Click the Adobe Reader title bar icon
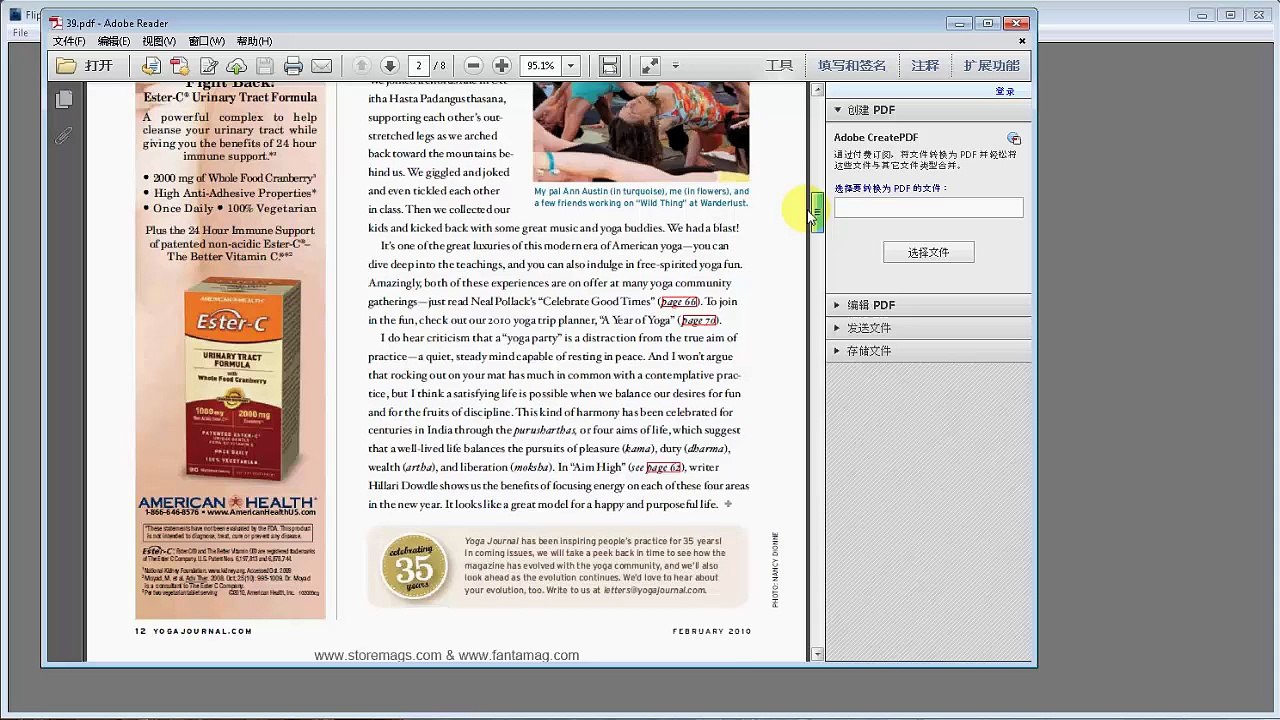Screen dimensions: 1280x720 click(x=55, y=23)
